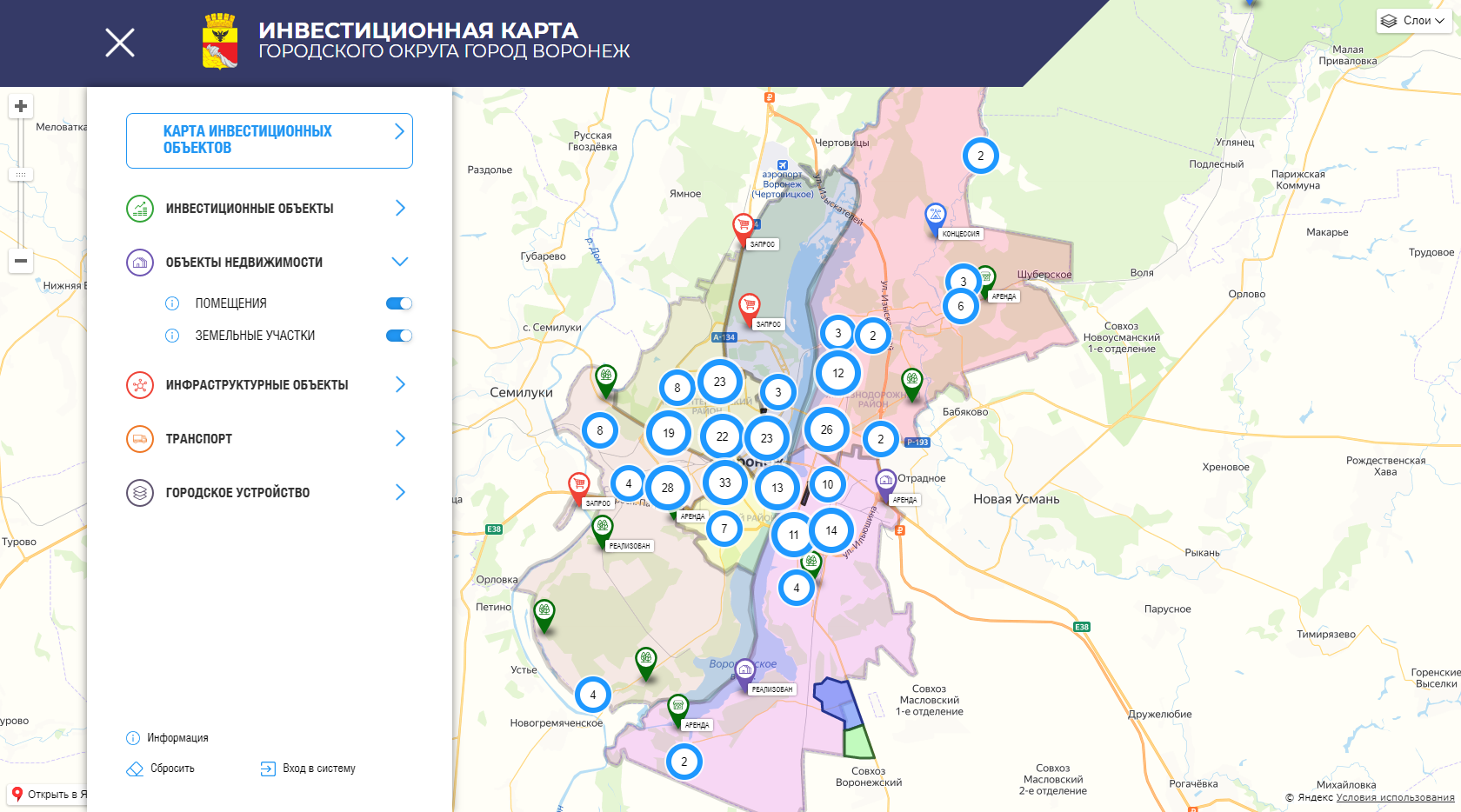Screen dimensions: 1461x812
Task: Show info for Земельные участки layer
Action: (x=172, y=336)
